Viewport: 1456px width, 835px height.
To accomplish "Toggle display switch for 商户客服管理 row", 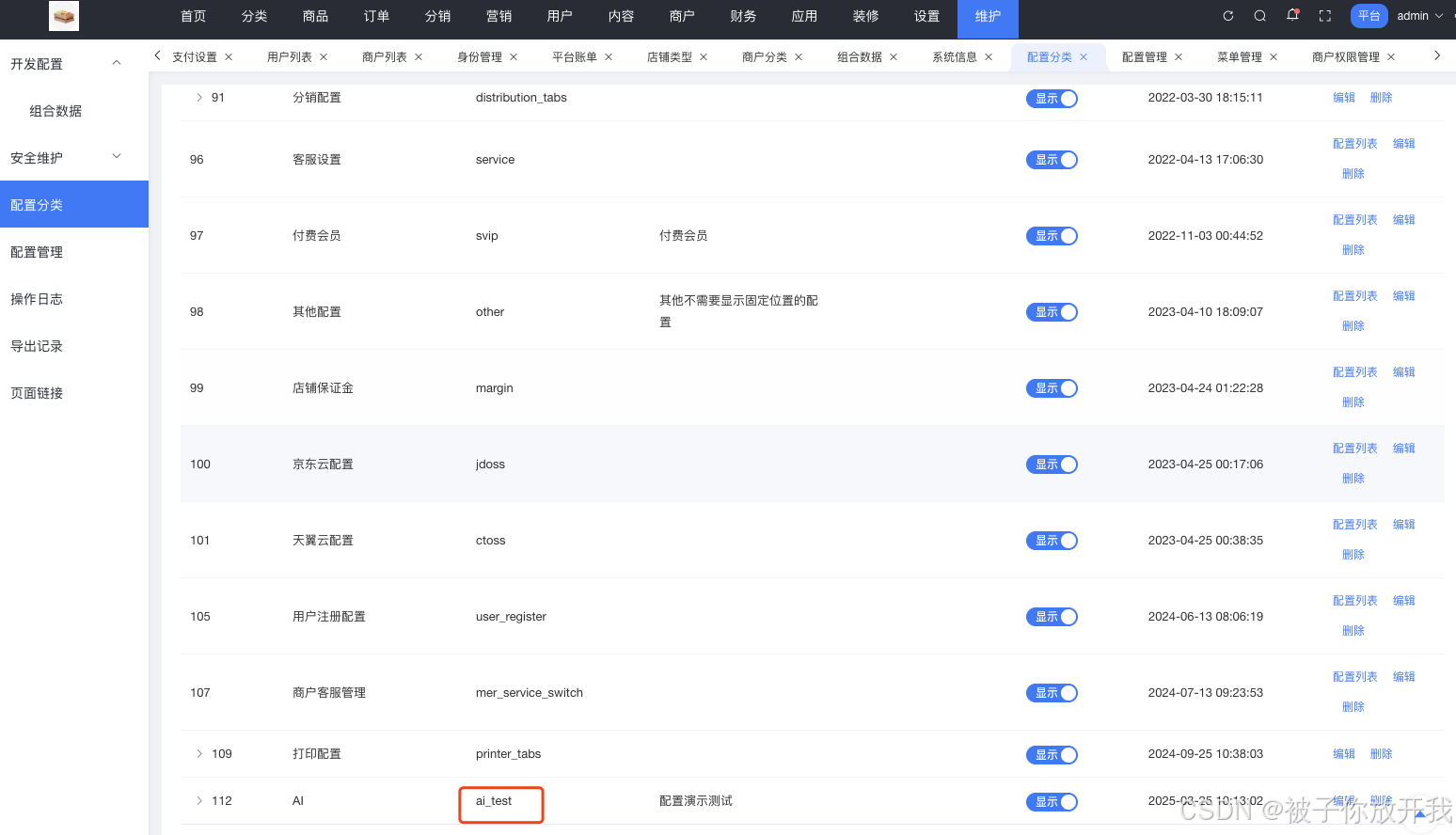I will 1052,693.
